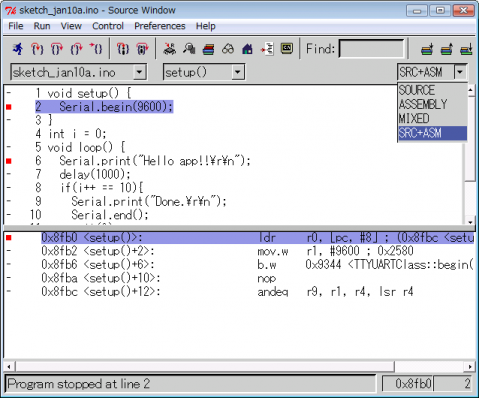Toggle breakpoint on line 6 Serial.print Hello
Screen dimensions: 479x398
click(x=9, y=161)
